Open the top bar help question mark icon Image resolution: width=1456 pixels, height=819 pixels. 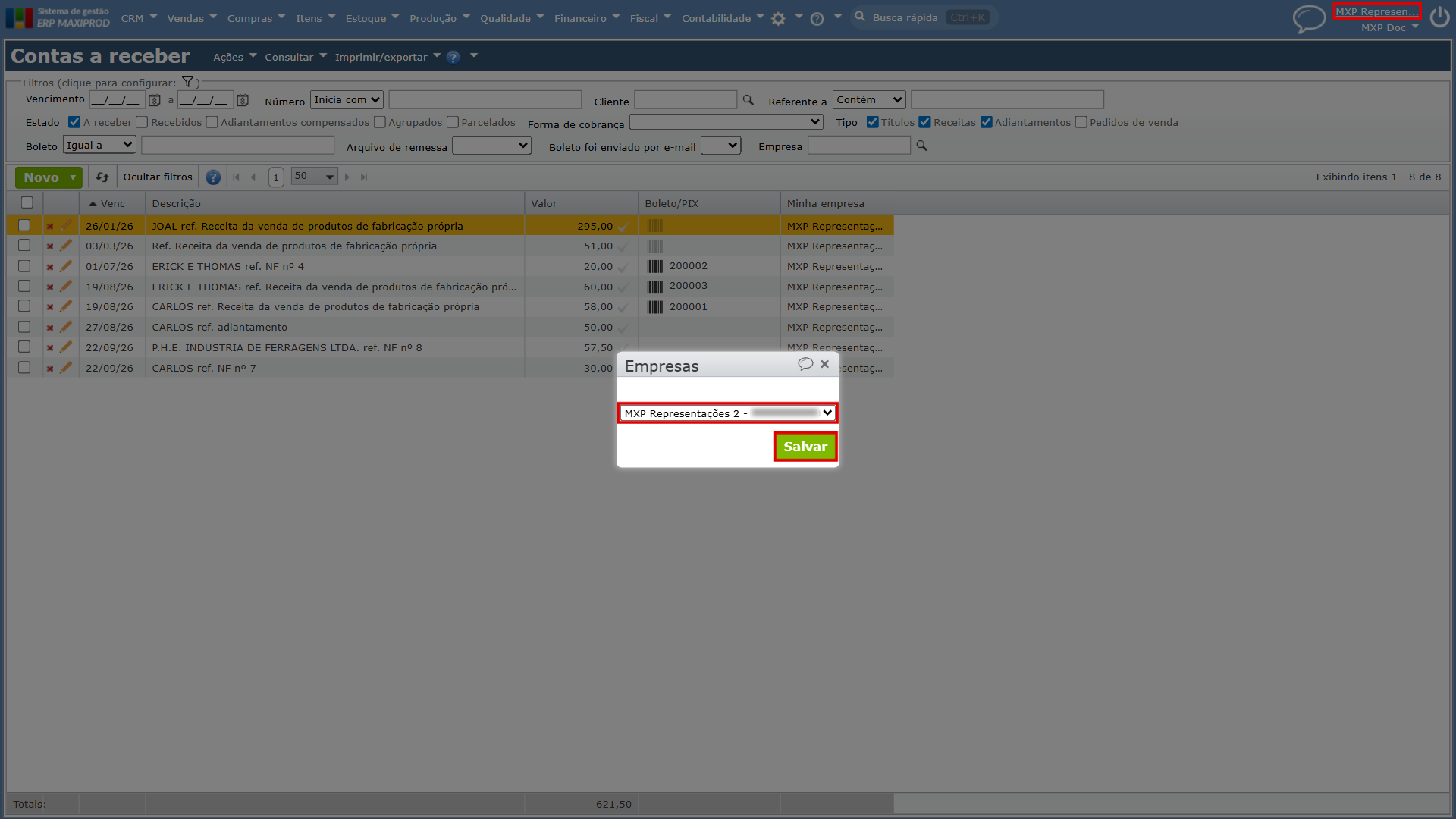point(817,19)
